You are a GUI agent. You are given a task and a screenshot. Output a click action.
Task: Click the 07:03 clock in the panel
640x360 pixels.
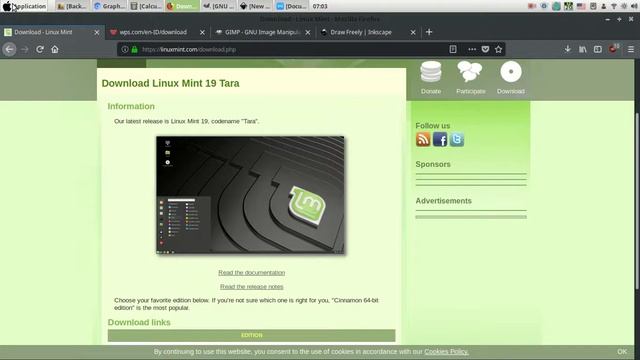[x=320, y=6]
